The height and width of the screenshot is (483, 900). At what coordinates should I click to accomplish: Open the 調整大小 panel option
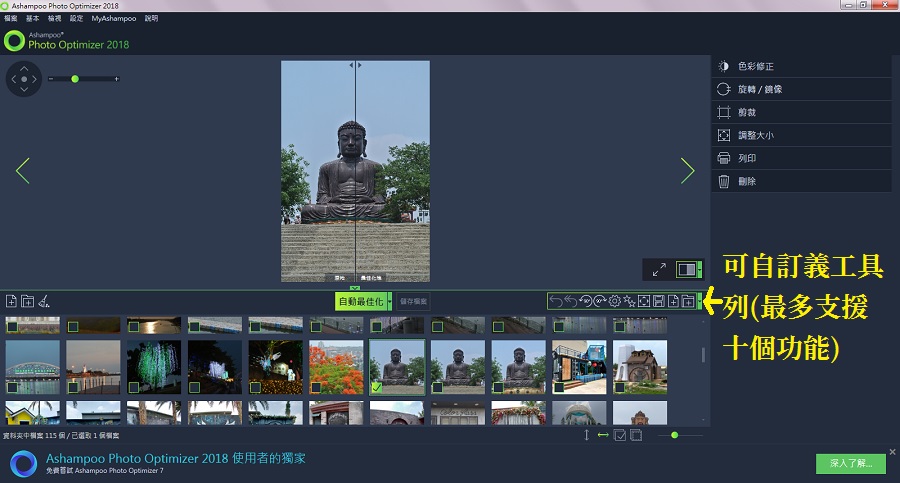point(801,135)
